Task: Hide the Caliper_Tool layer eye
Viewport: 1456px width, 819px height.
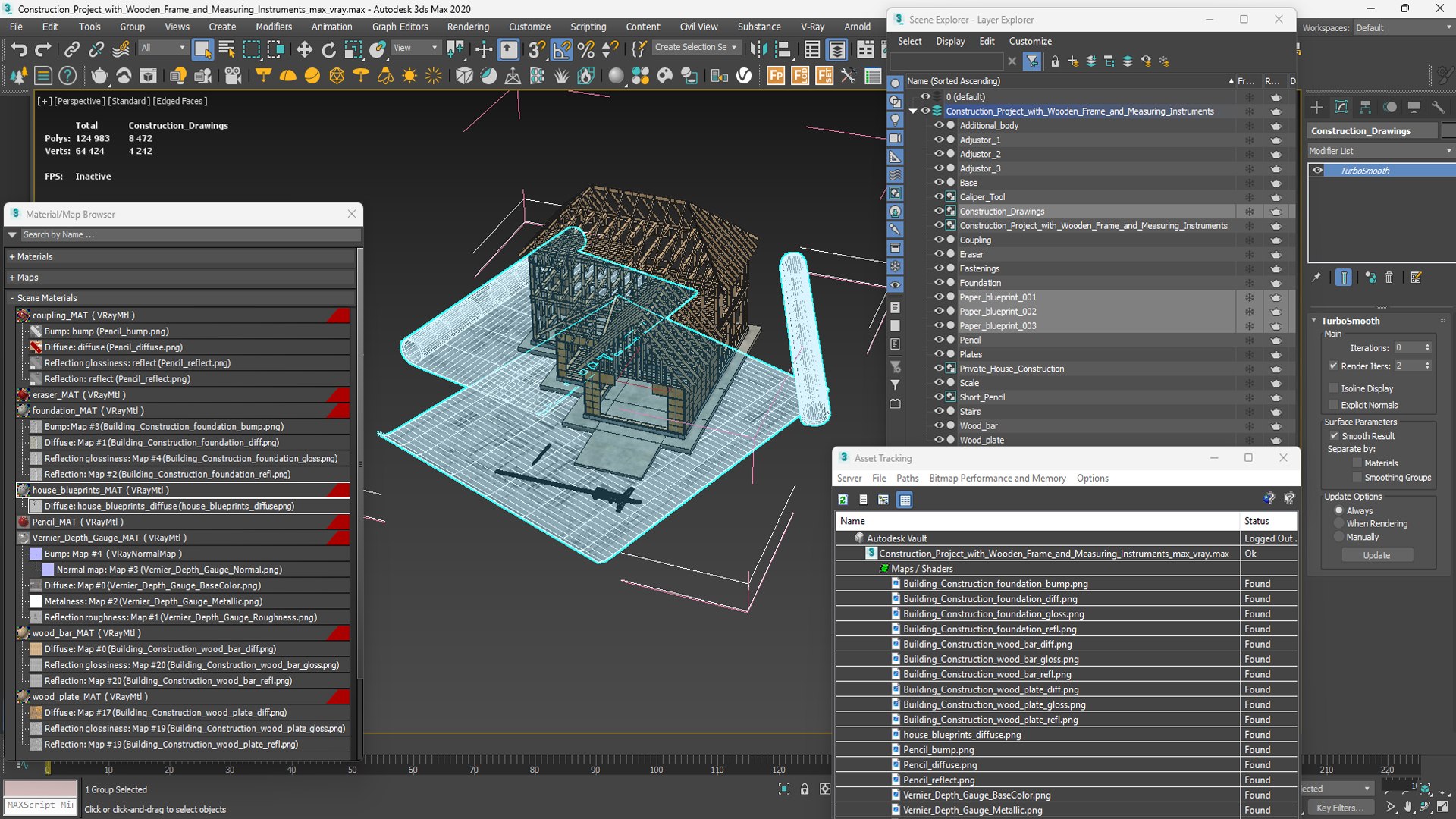Action: click(x=939, y=196)
